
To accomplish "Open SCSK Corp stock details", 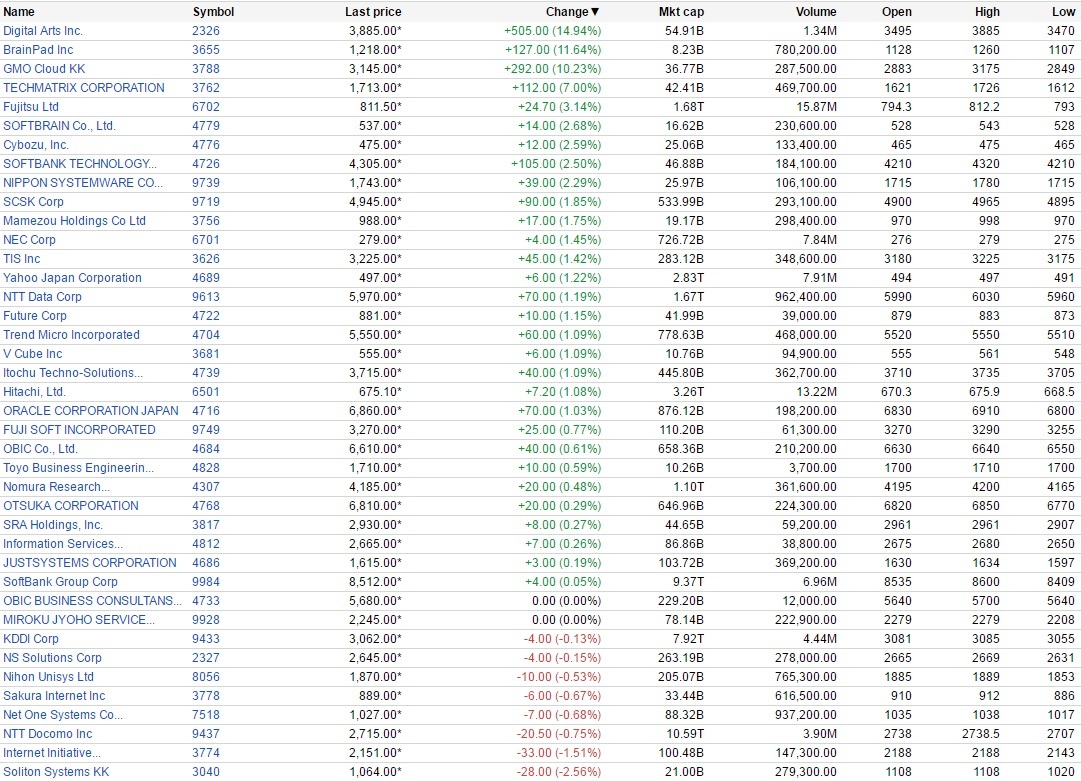I will click(33, 202).
